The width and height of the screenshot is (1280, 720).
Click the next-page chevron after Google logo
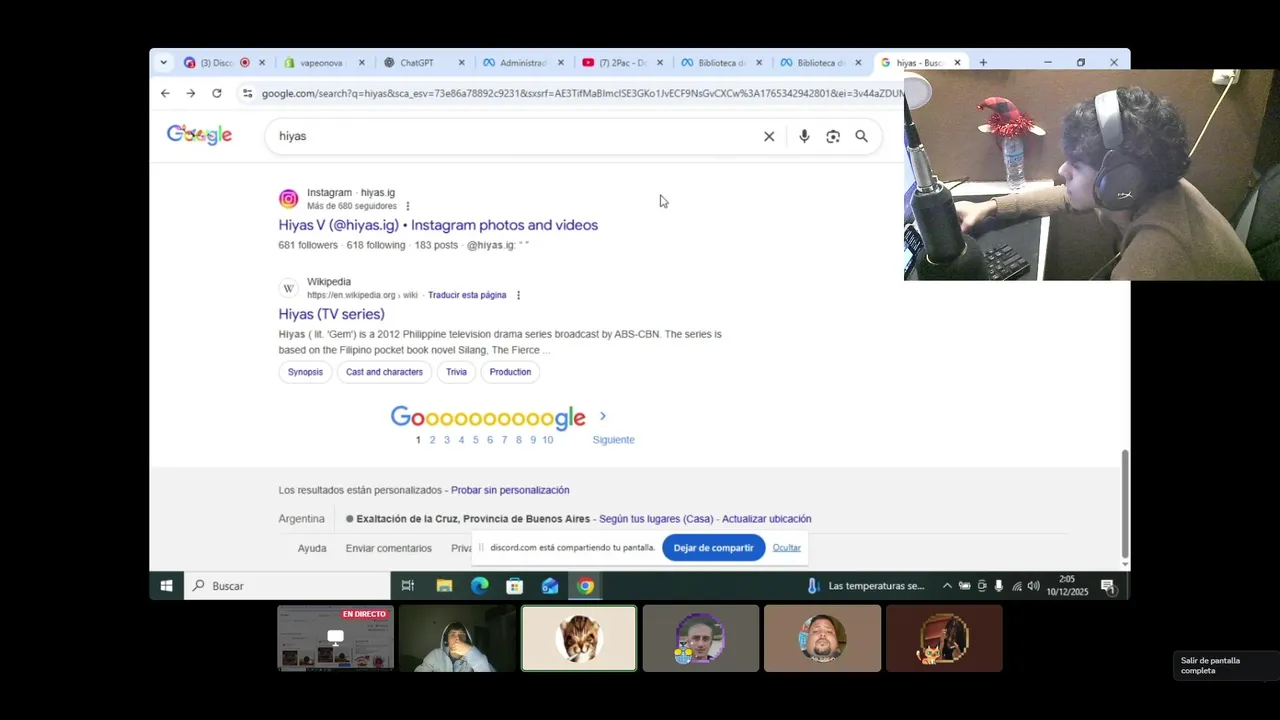[602, 416]
